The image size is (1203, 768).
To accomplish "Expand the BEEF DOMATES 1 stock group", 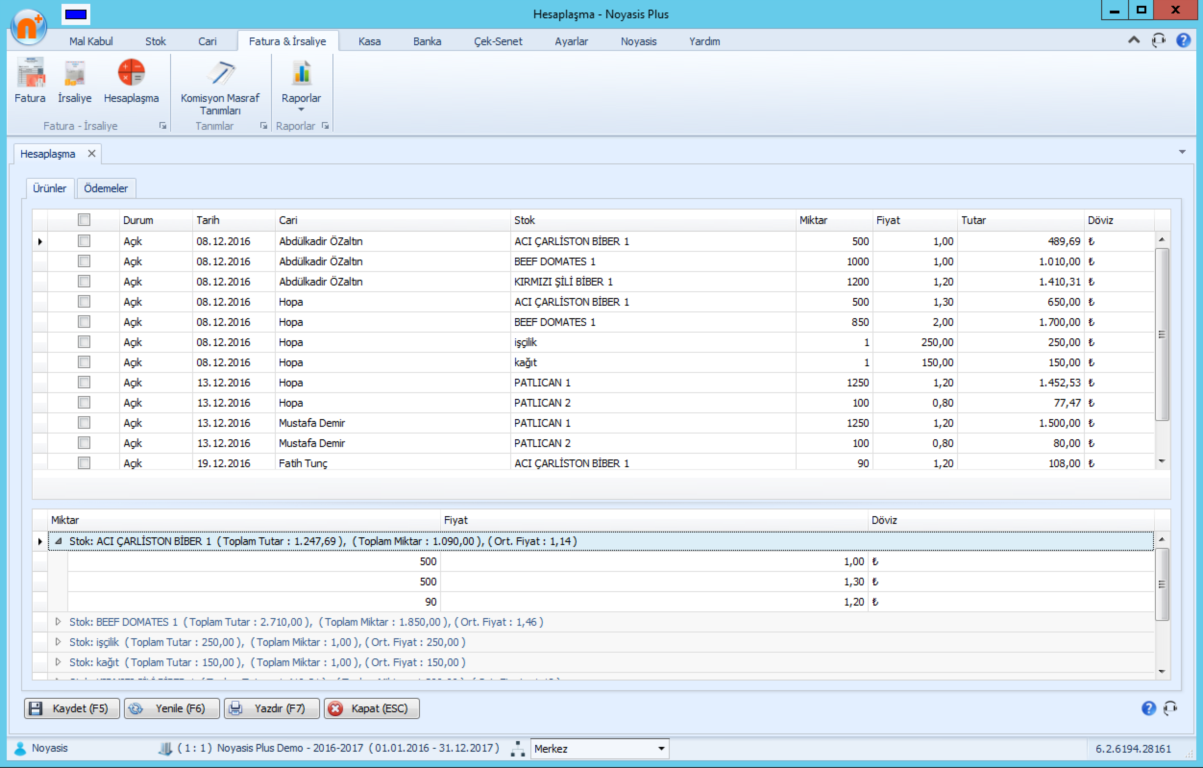I will tap(58, 622).
